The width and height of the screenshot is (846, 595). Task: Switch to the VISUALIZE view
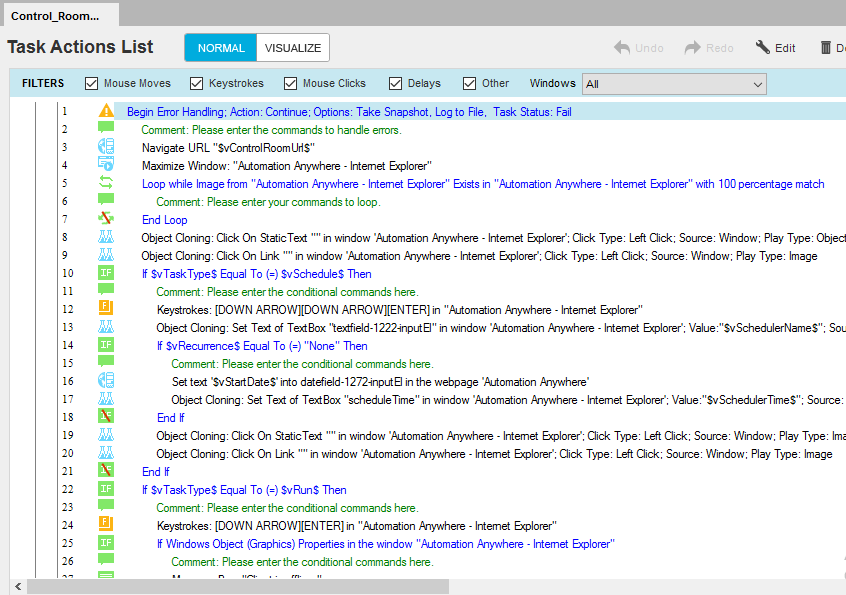(293, 48)
